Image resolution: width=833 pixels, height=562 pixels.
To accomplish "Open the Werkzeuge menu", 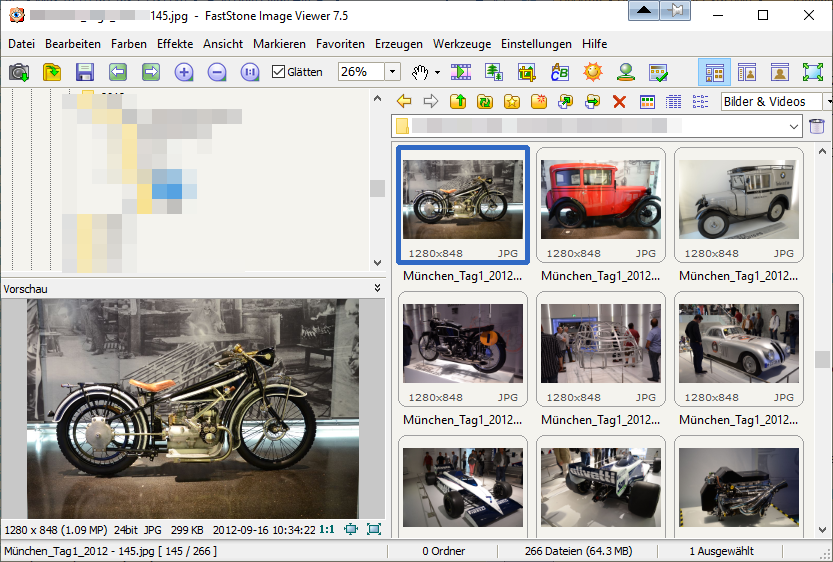I will click(x=462, y=44).
